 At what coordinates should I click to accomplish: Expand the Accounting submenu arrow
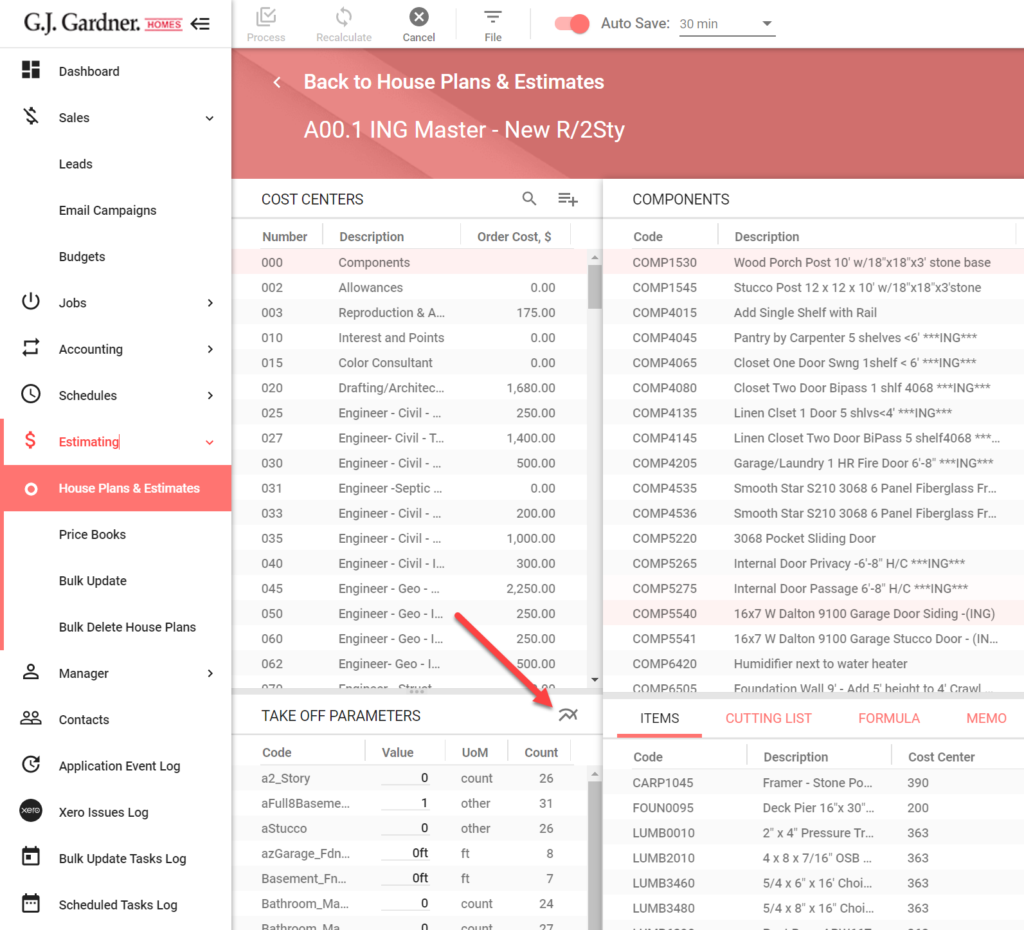(210, 349)
